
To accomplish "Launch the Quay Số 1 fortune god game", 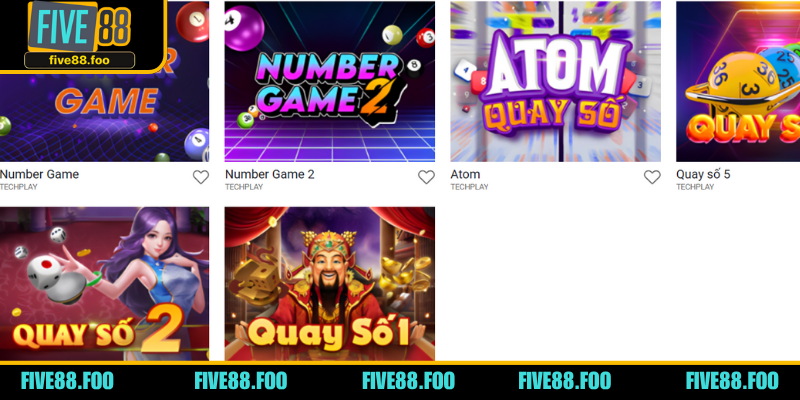I will [x=330, y=283].
